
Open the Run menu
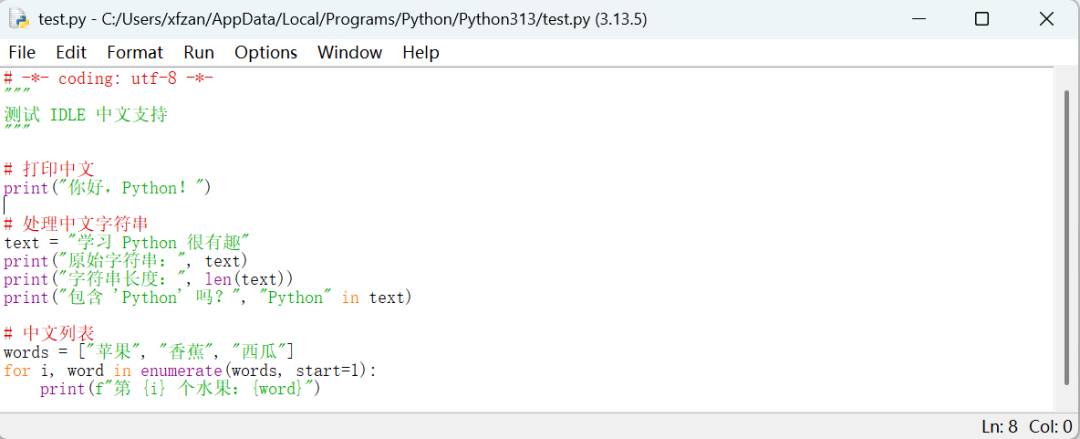[x=198, y=52]
